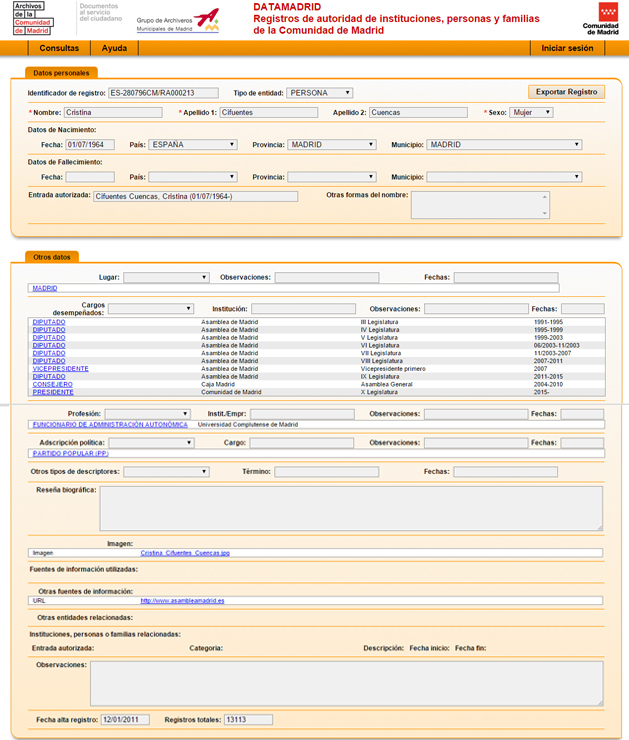The image size is (629, 740).
Task: Click the 'Caja Madrid' institution text
Action: pos(218,384)
